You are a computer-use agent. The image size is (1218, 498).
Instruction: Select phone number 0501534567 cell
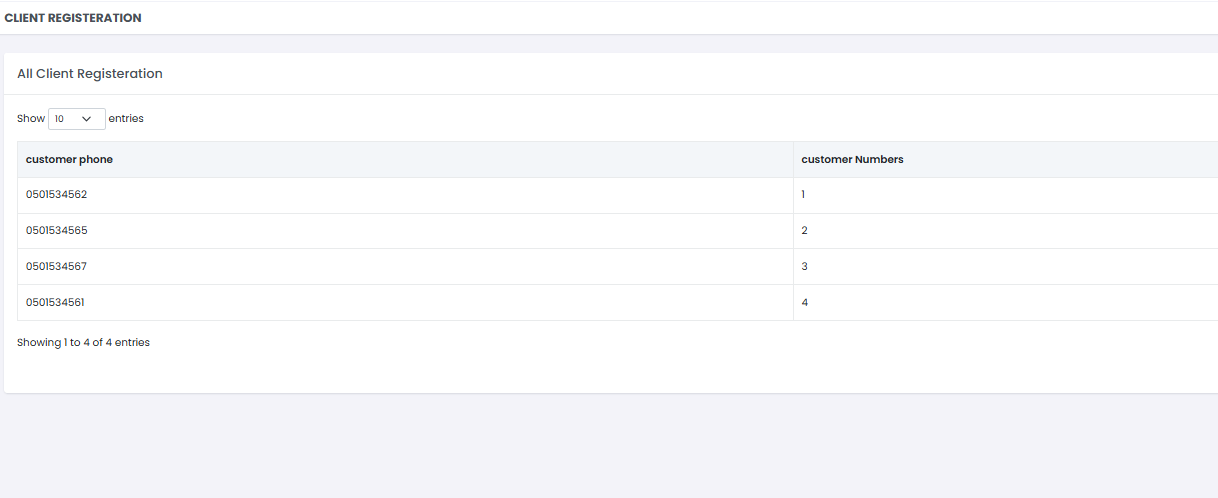[56, 267]
